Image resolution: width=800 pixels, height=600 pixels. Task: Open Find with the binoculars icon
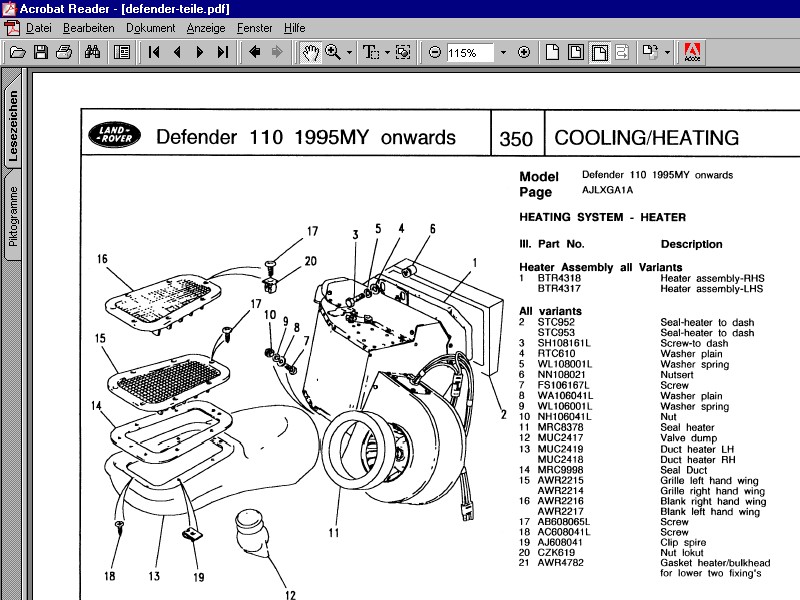tap(93, 52)
